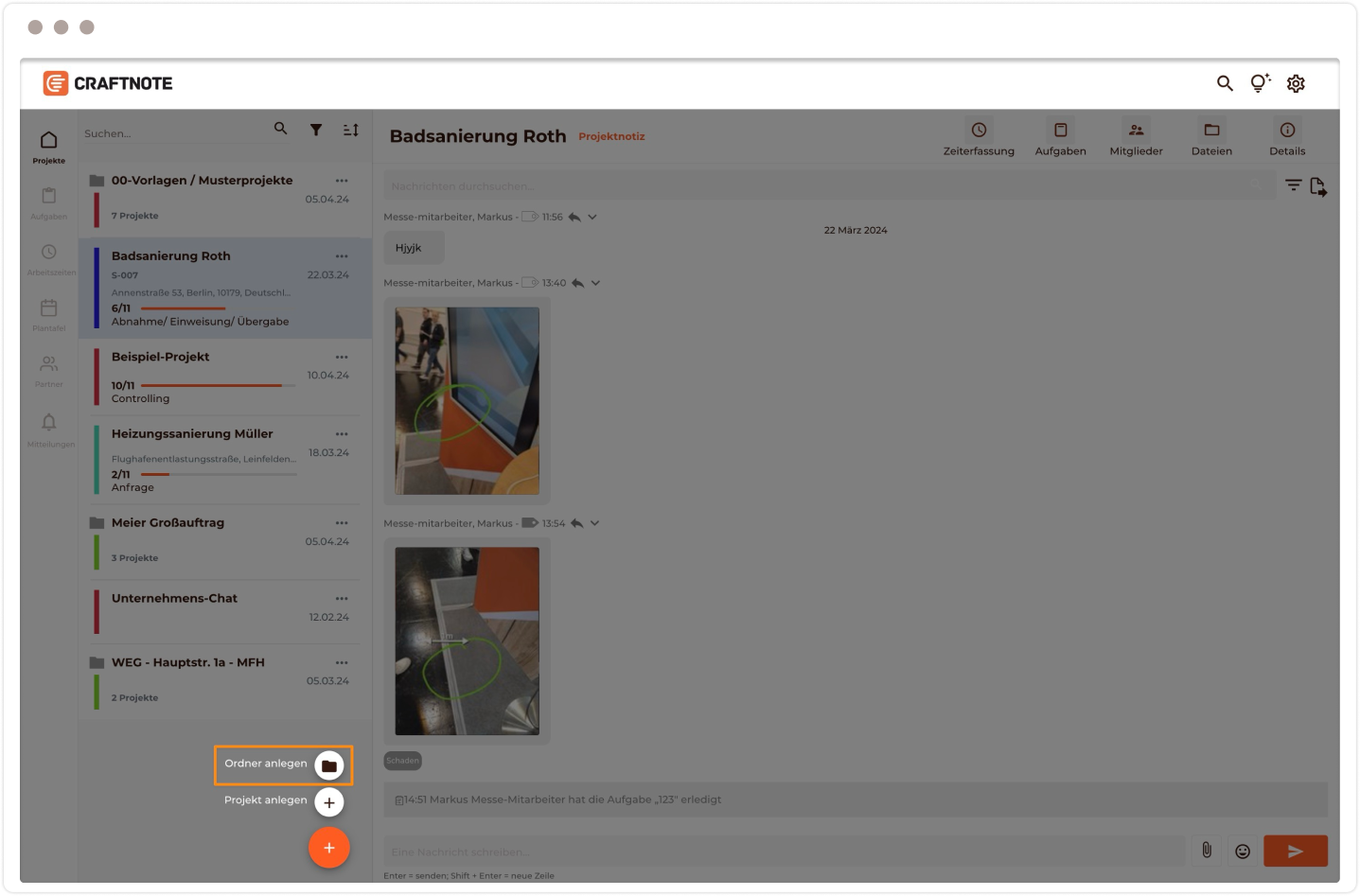Toggle project list sort order

point(351,130)
